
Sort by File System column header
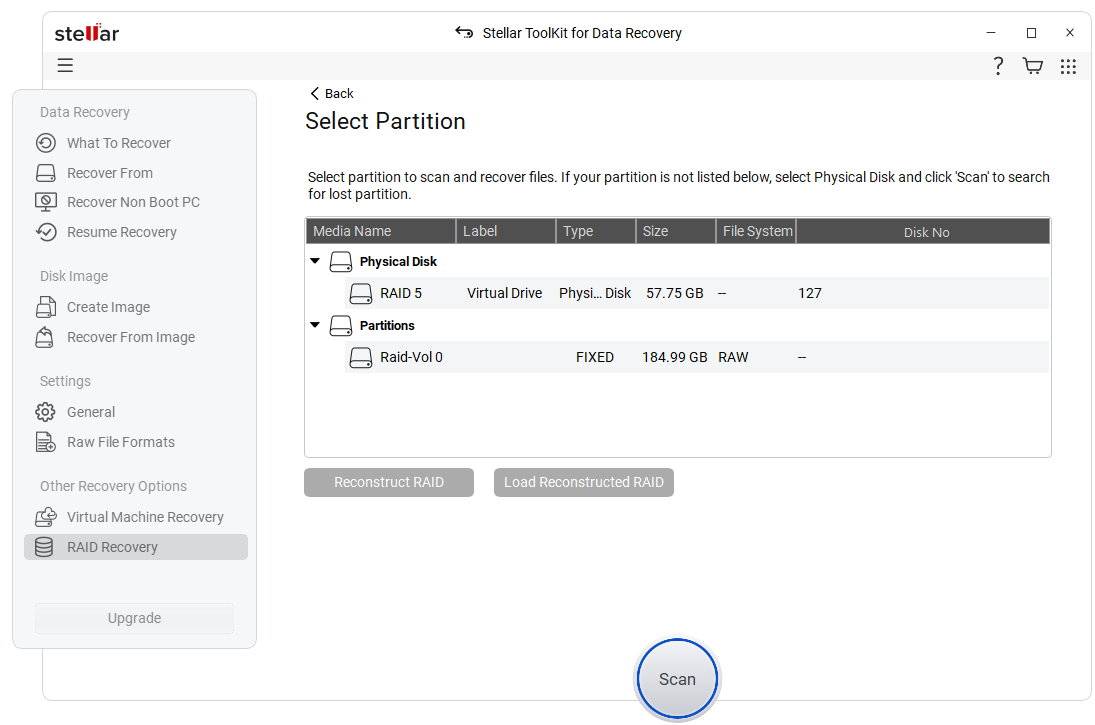click(756, 231)
